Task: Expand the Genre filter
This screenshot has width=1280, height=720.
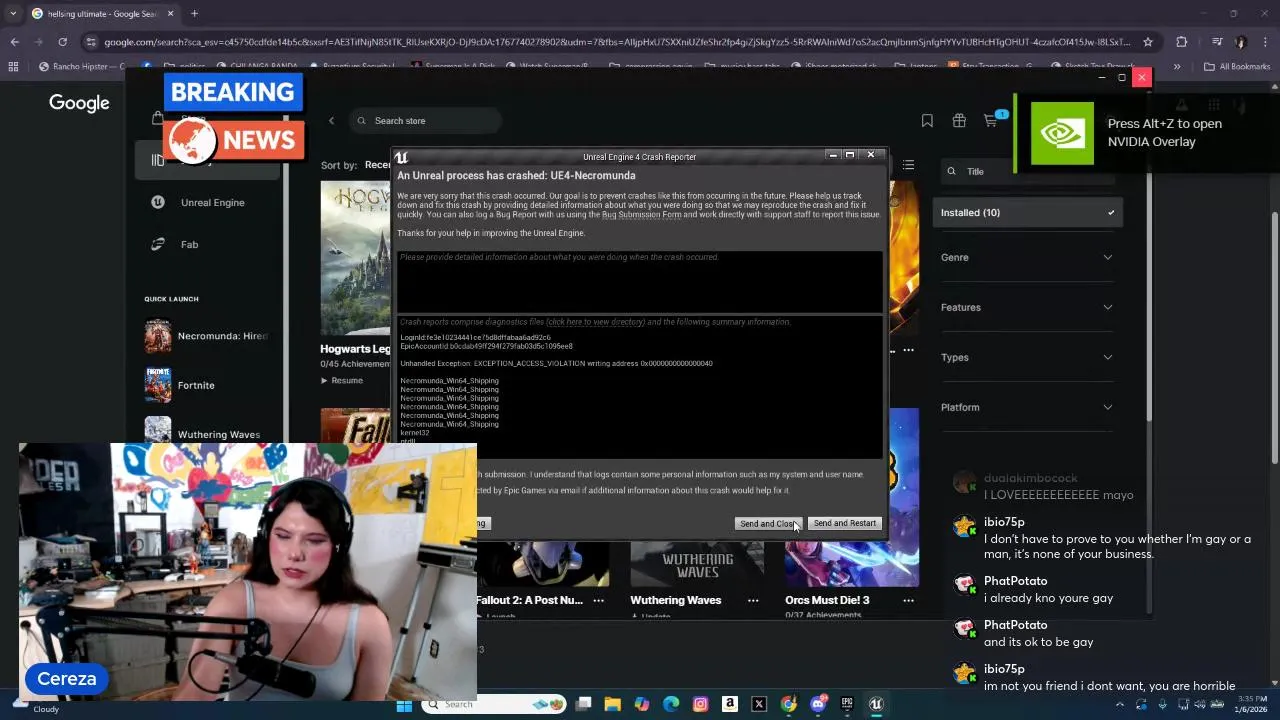Action: 1028,257
